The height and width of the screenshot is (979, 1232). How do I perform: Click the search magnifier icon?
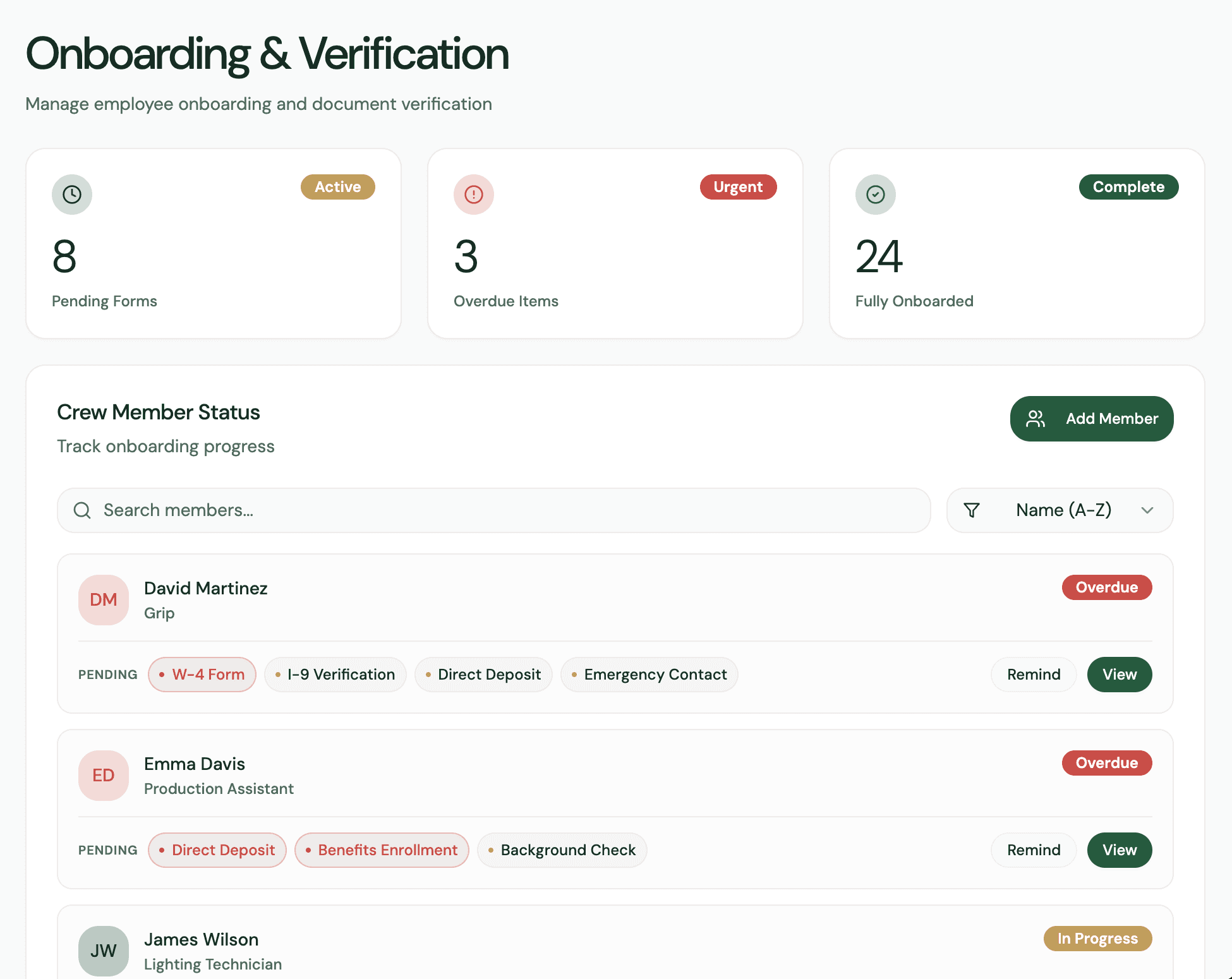(x=82, y=510)
